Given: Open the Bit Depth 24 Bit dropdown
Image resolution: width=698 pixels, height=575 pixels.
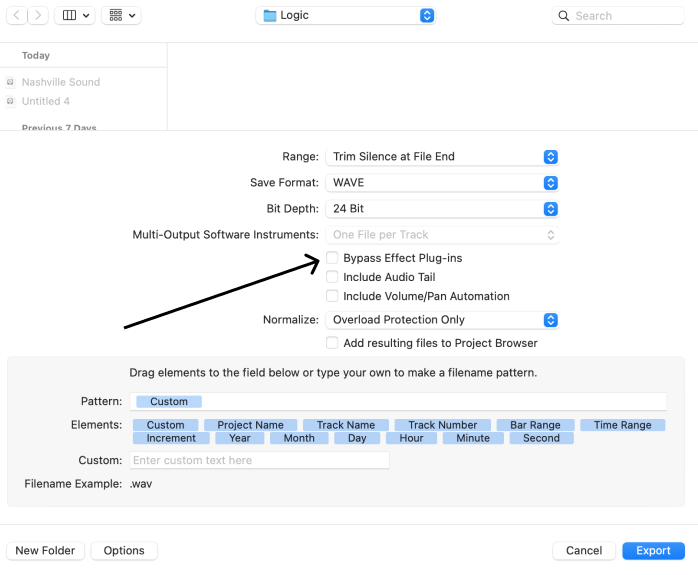Looking at the screenshot, I should [x=442, y=209].
